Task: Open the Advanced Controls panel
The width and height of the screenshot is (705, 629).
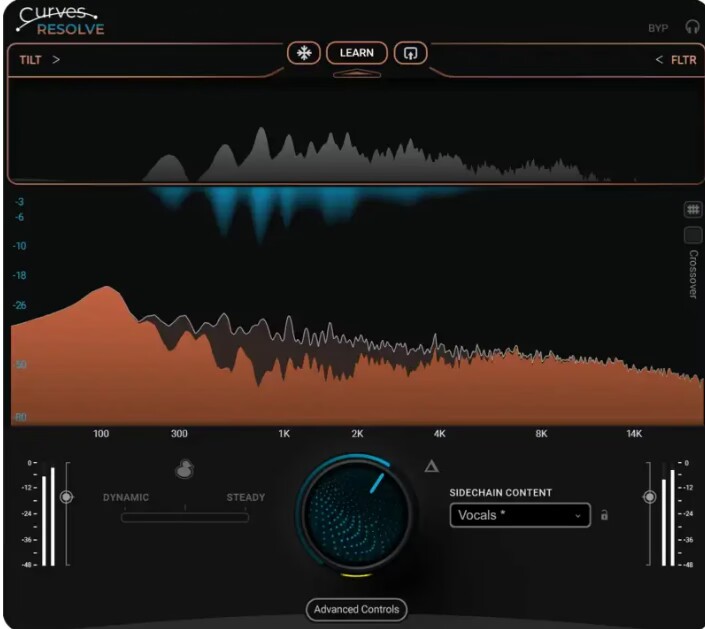Action: pyautogui.click(x=357, y=610)
